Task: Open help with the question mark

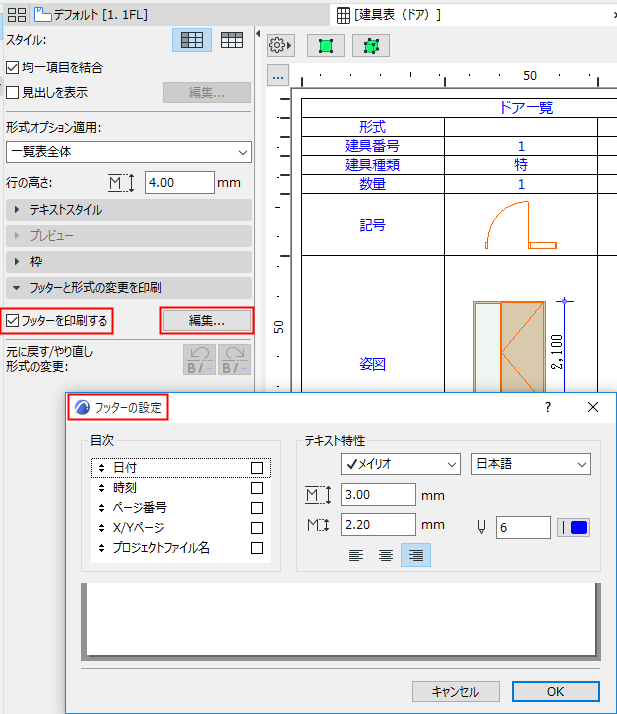Action: pos(548,407)
